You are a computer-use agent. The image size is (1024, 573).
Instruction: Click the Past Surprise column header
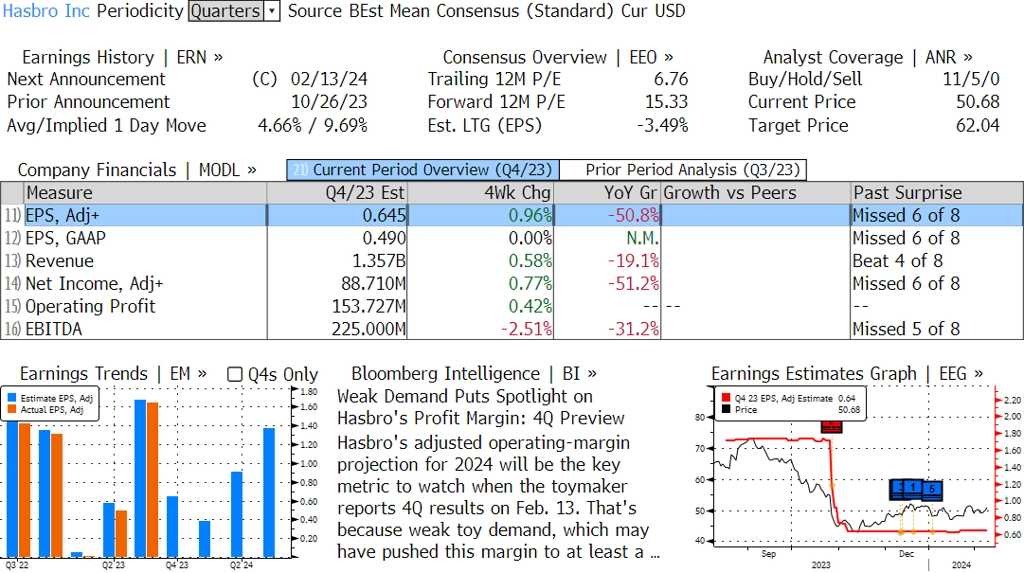tap(937, 193)
